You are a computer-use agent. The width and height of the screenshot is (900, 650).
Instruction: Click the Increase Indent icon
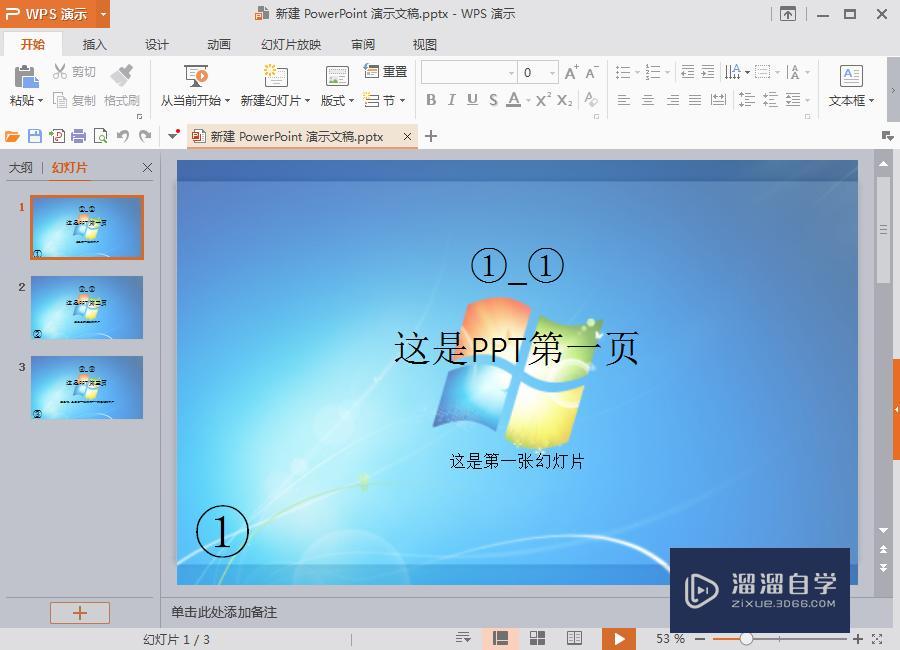tap(708, 72)
